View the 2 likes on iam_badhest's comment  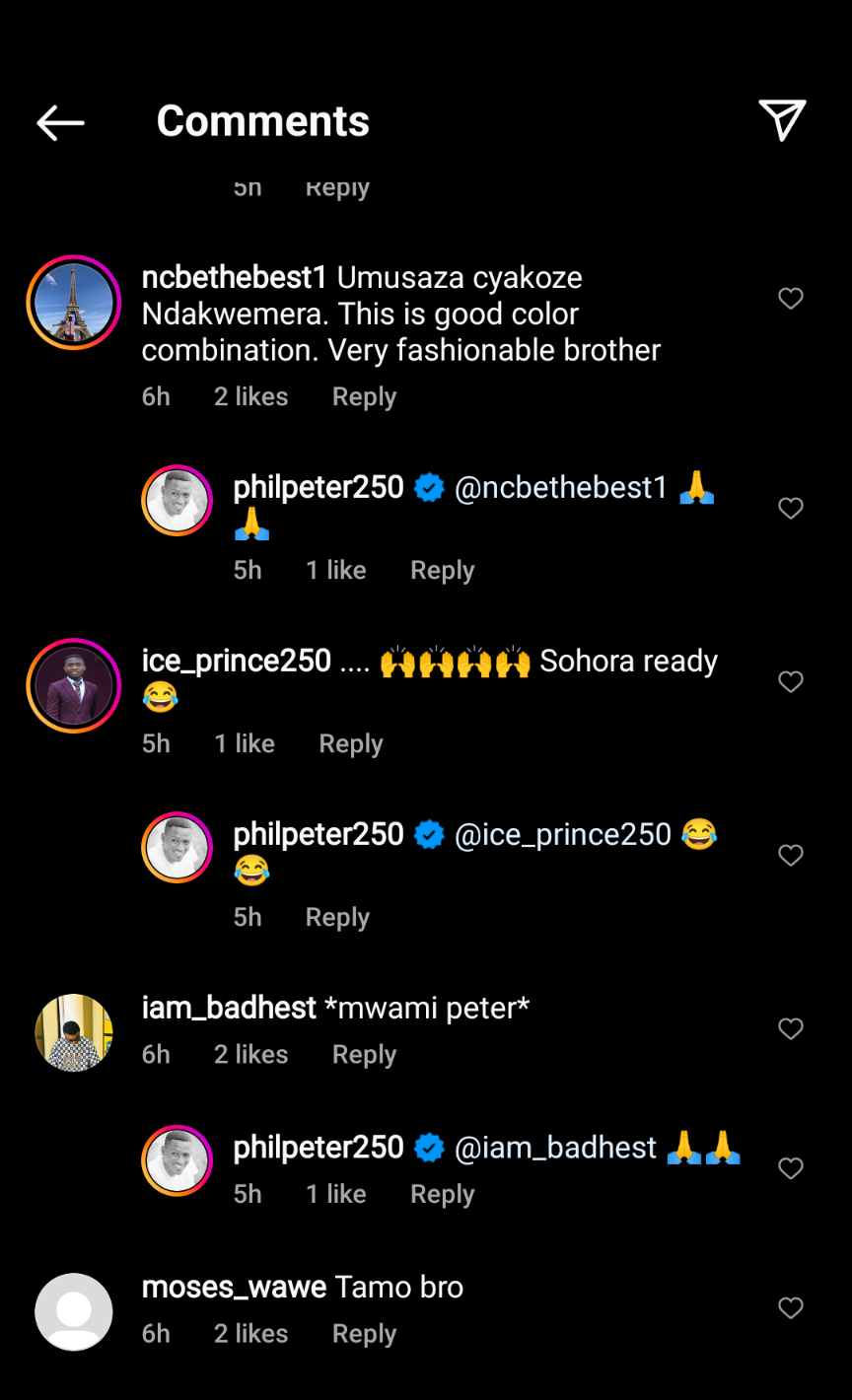[250, 1055]
